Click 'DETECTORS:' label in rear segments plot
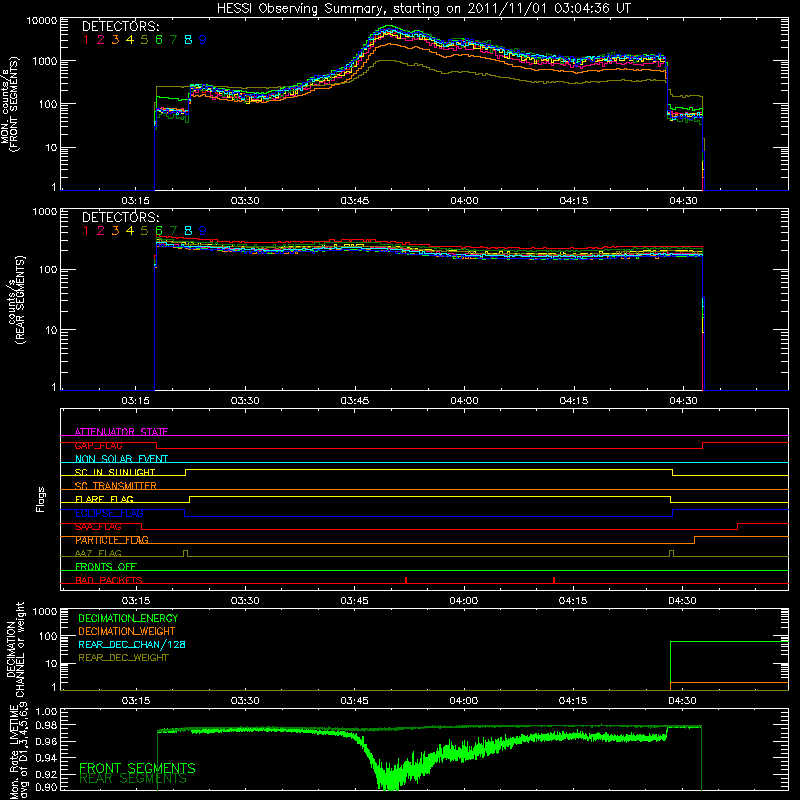The height and width of the screenshot is (800, 800). (120, 217)
